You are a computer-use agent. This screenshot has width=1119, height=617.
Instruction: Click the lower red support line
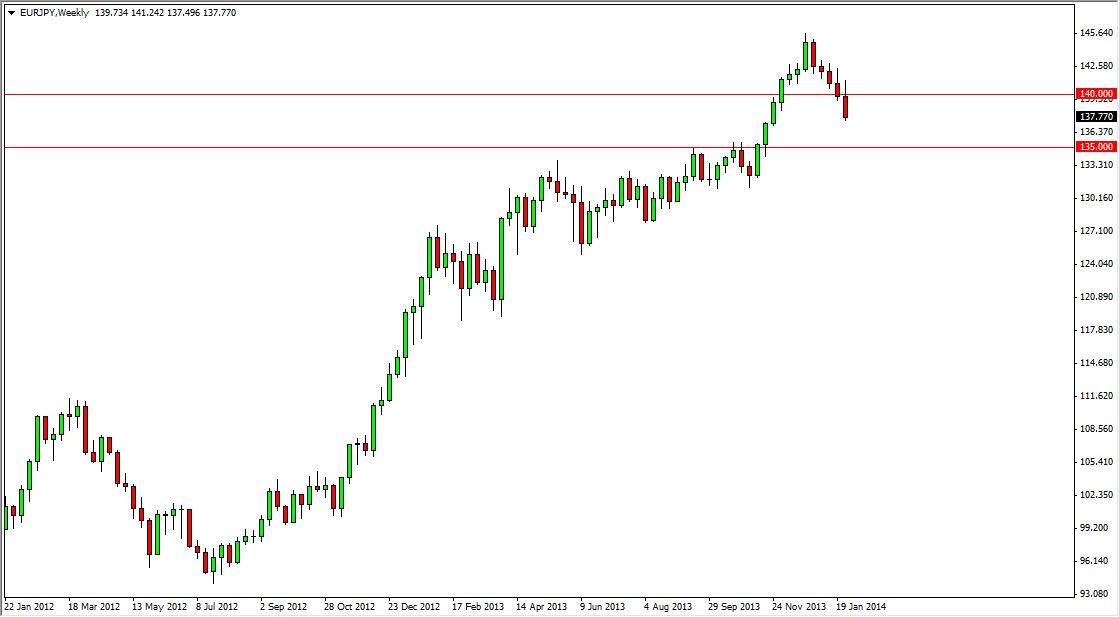400,146
